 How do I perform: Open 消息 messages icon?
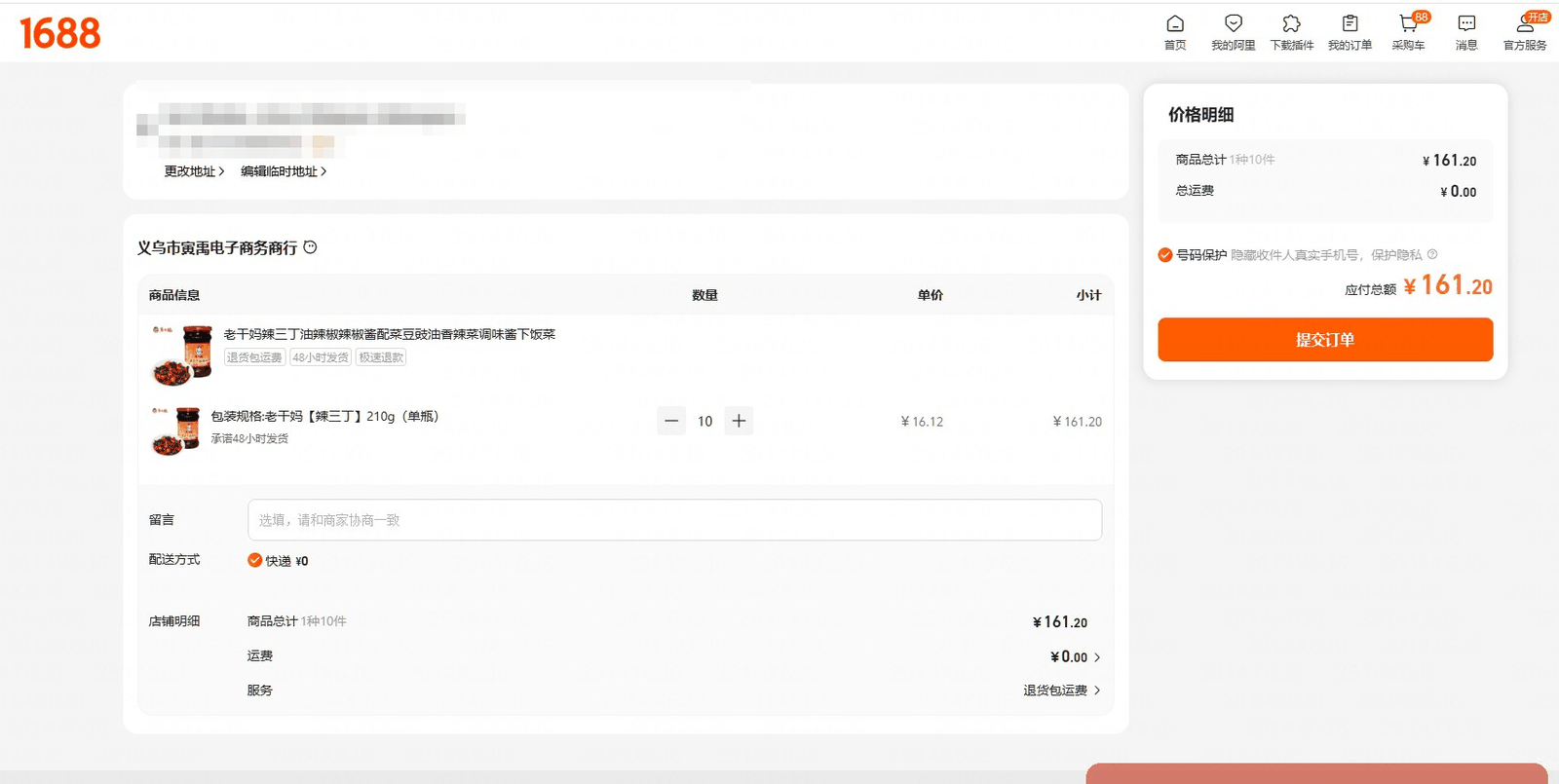[1466, 32]
